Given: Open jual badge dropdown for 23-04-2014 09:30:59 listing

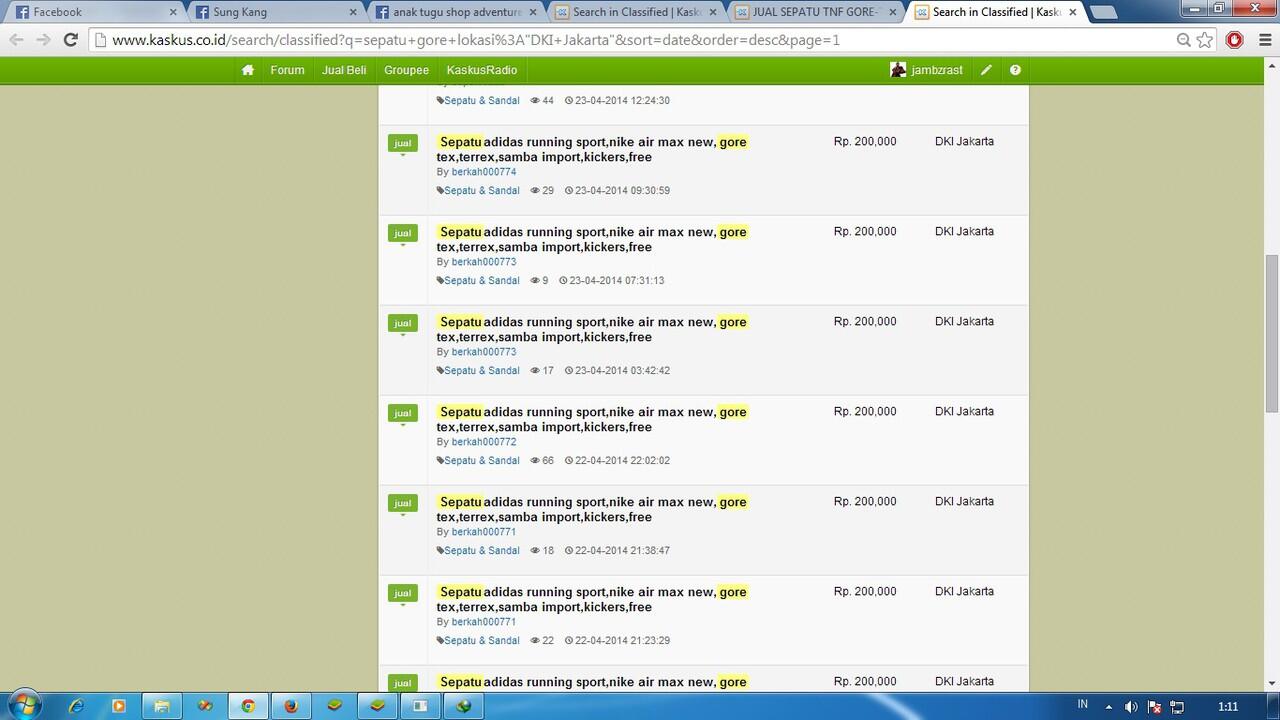Looking at the screenshot, I should [402, 146].
